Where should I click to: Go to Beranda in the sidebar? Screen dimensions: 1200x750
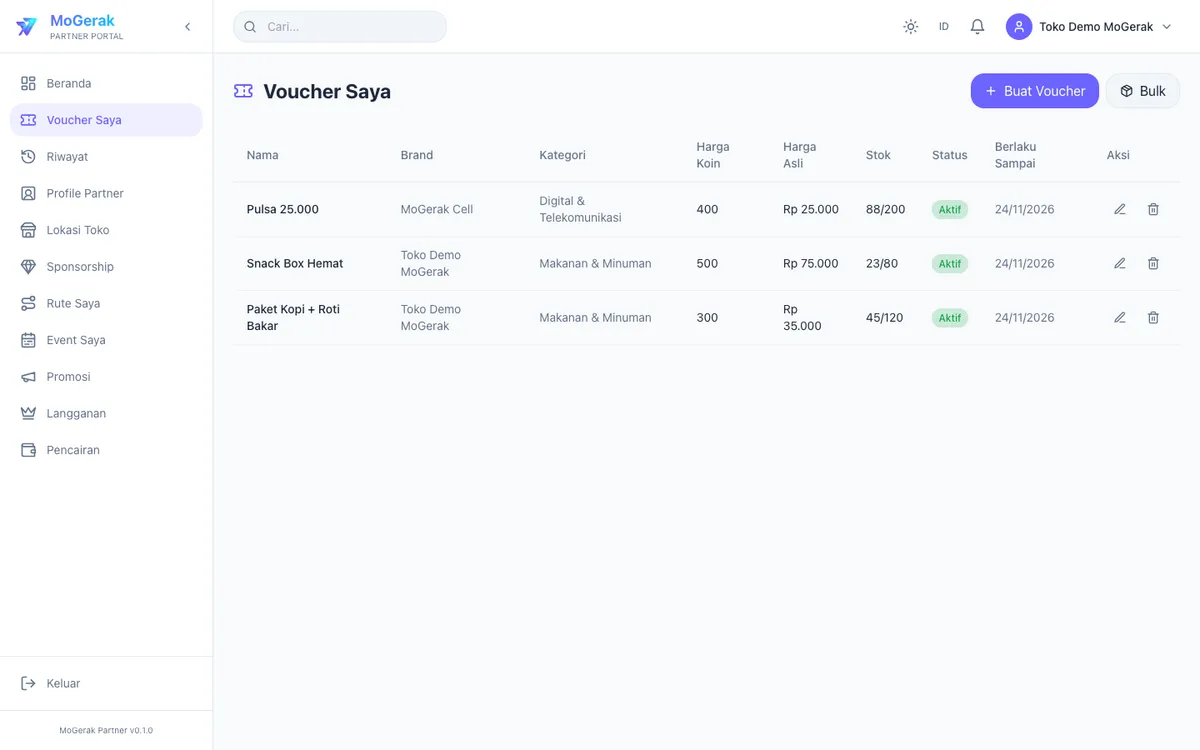click(106, 83)
